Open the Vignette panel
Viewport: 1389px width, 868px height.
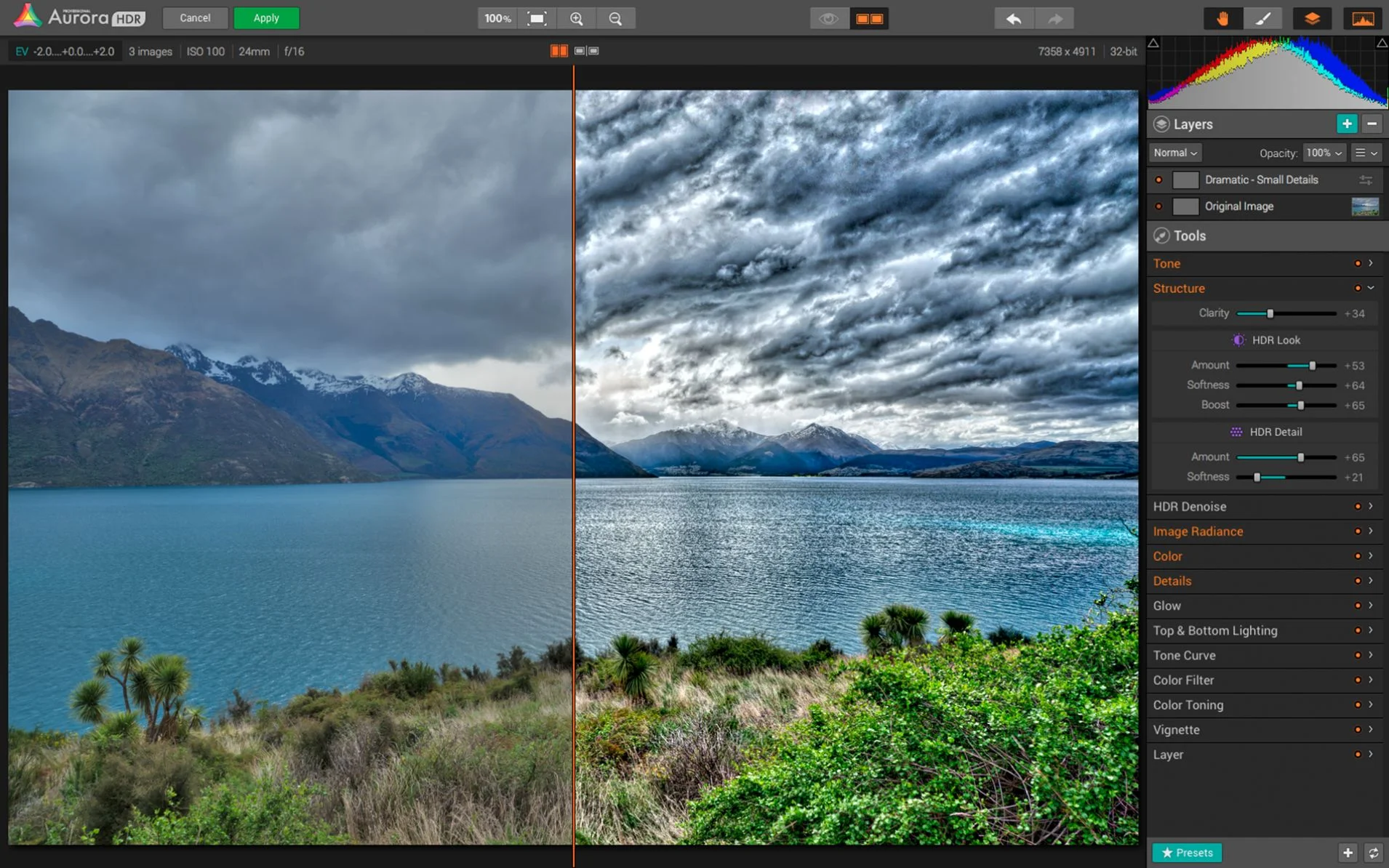tap(1266, 730)
